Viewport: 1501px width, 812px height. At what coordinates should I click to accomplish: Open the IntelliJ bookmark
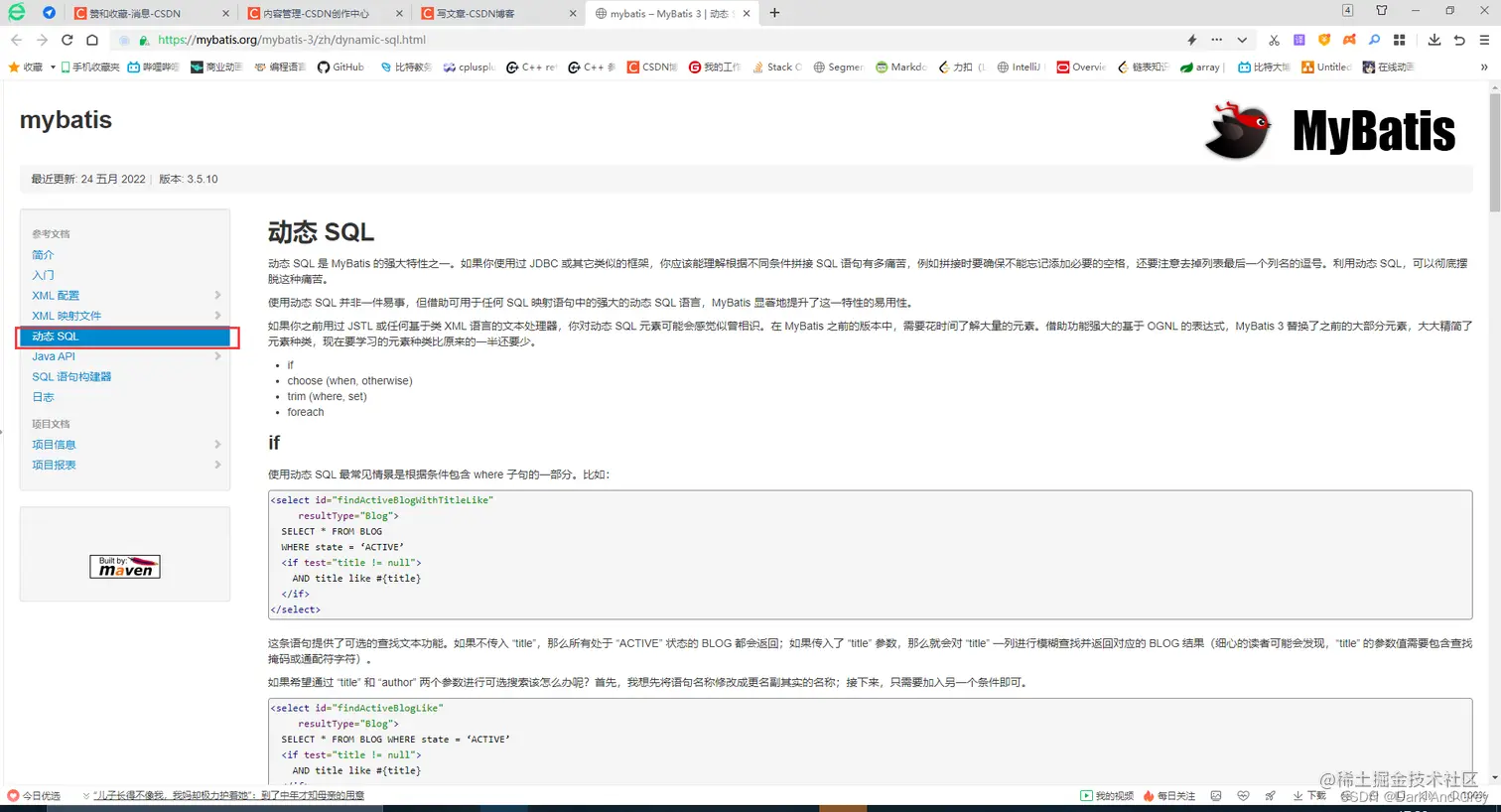click(x=1020, y=67)
